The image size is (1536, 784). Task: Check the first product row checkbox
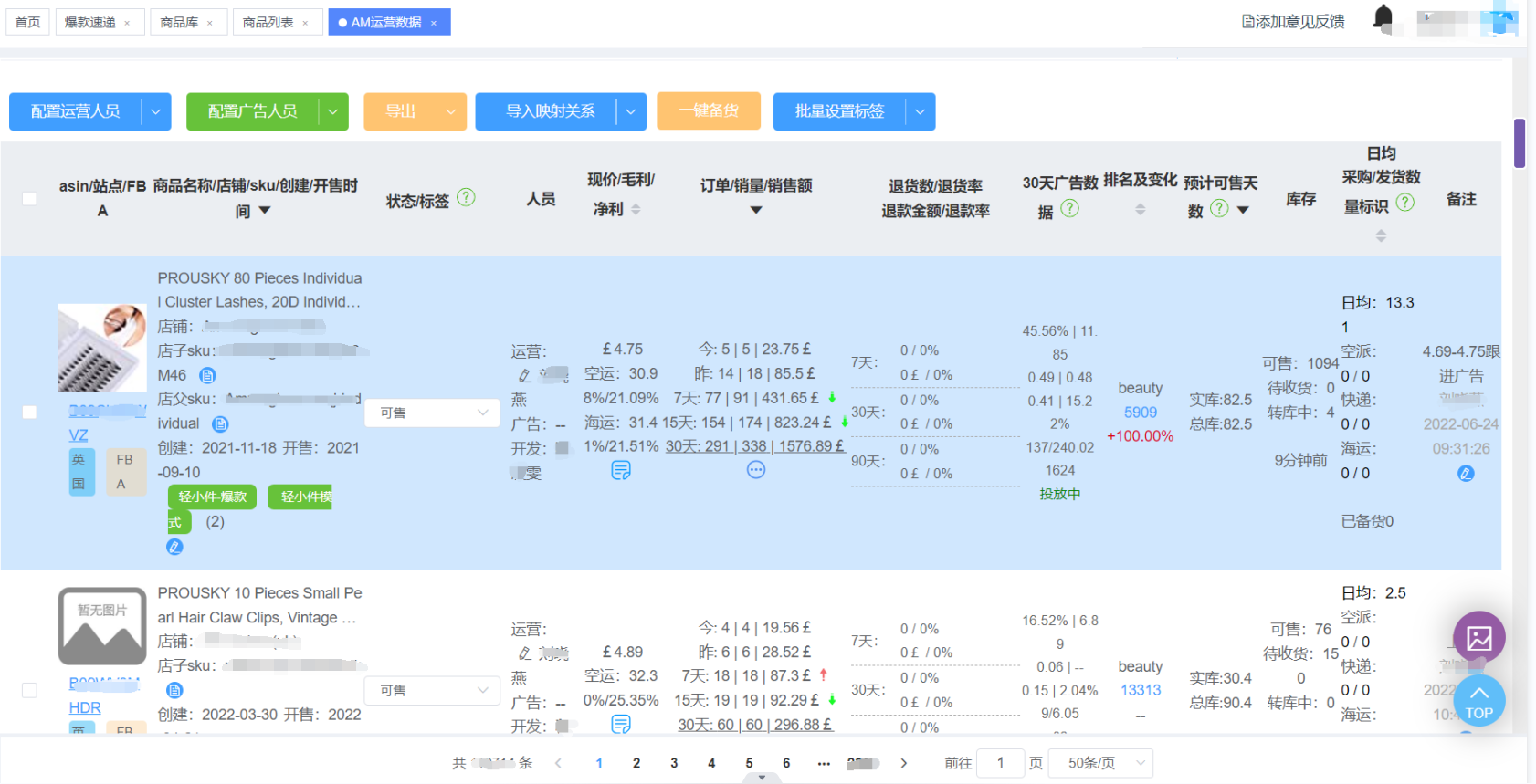click(x=29, y=413)
